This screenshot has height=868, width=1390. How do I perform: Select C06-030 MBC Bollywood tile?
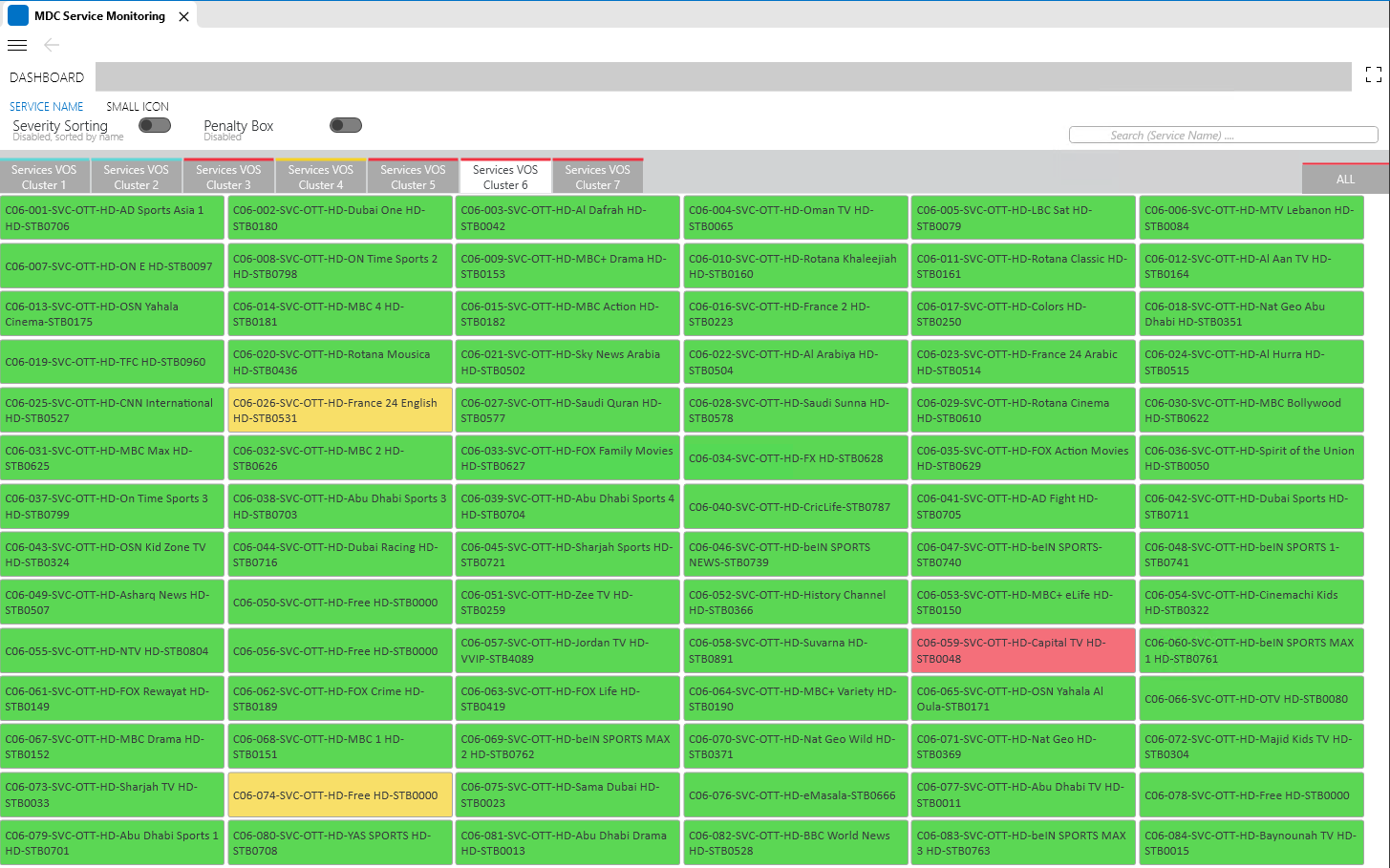(x=1251, y=410)
